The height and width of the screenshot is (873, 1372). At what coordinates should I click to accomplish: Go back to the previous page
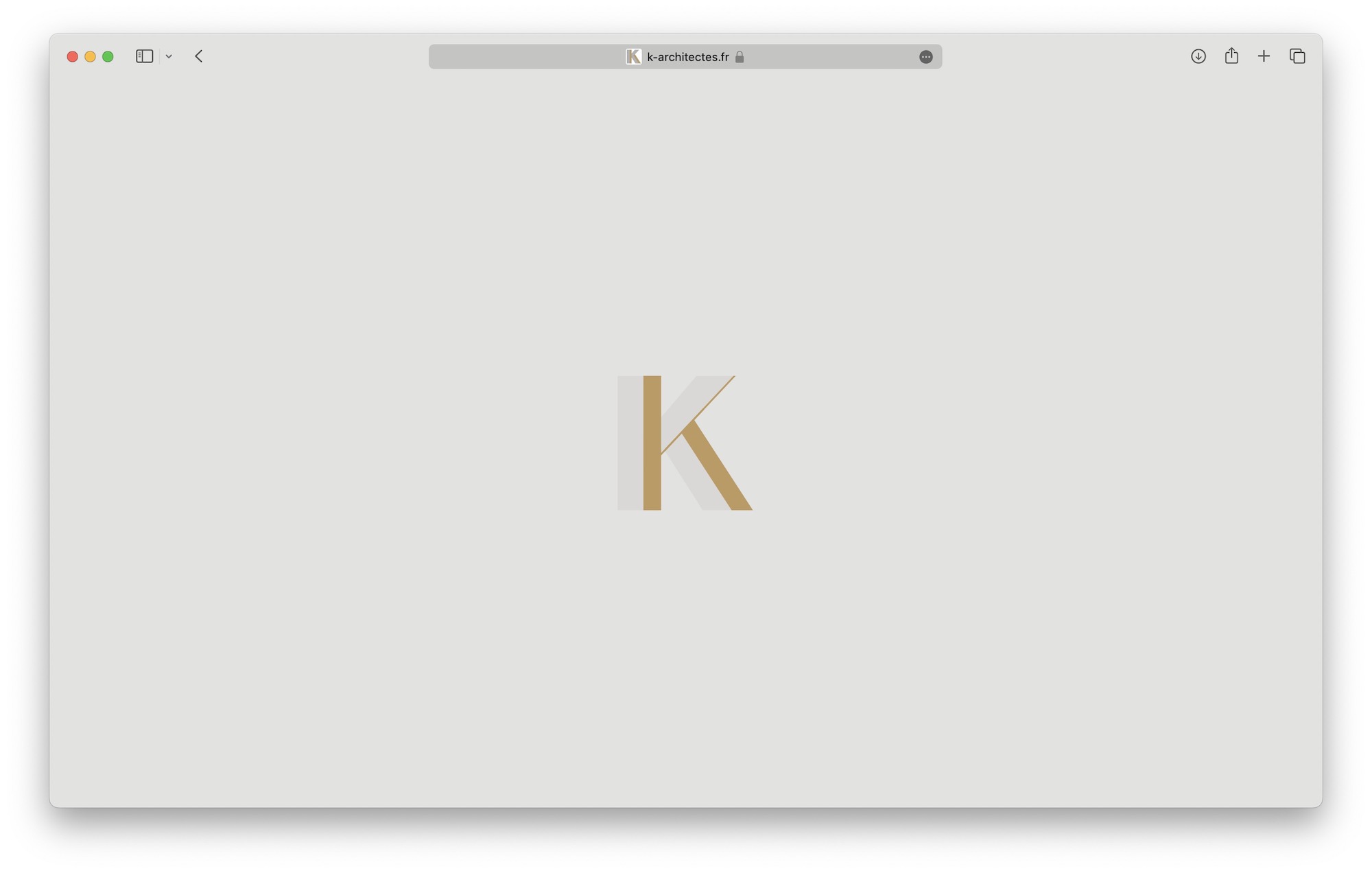(198, 56)
